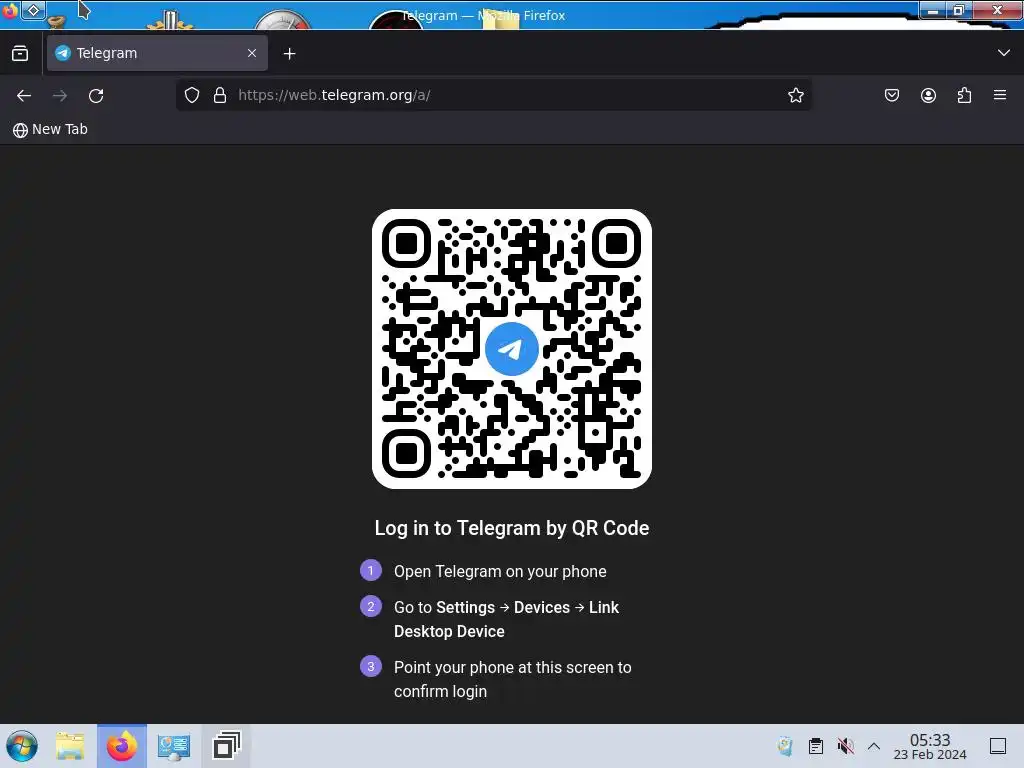The image size is (1024, 768).
Task: Close the Telegram tab
Action: 252,53
